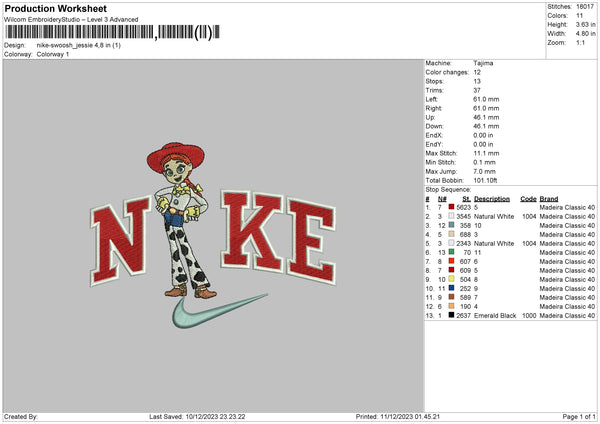The width and height of the screenshot is (600, 424).
Task: Click code 1000 in the Emerald Black row
Action: coord(529,315)
